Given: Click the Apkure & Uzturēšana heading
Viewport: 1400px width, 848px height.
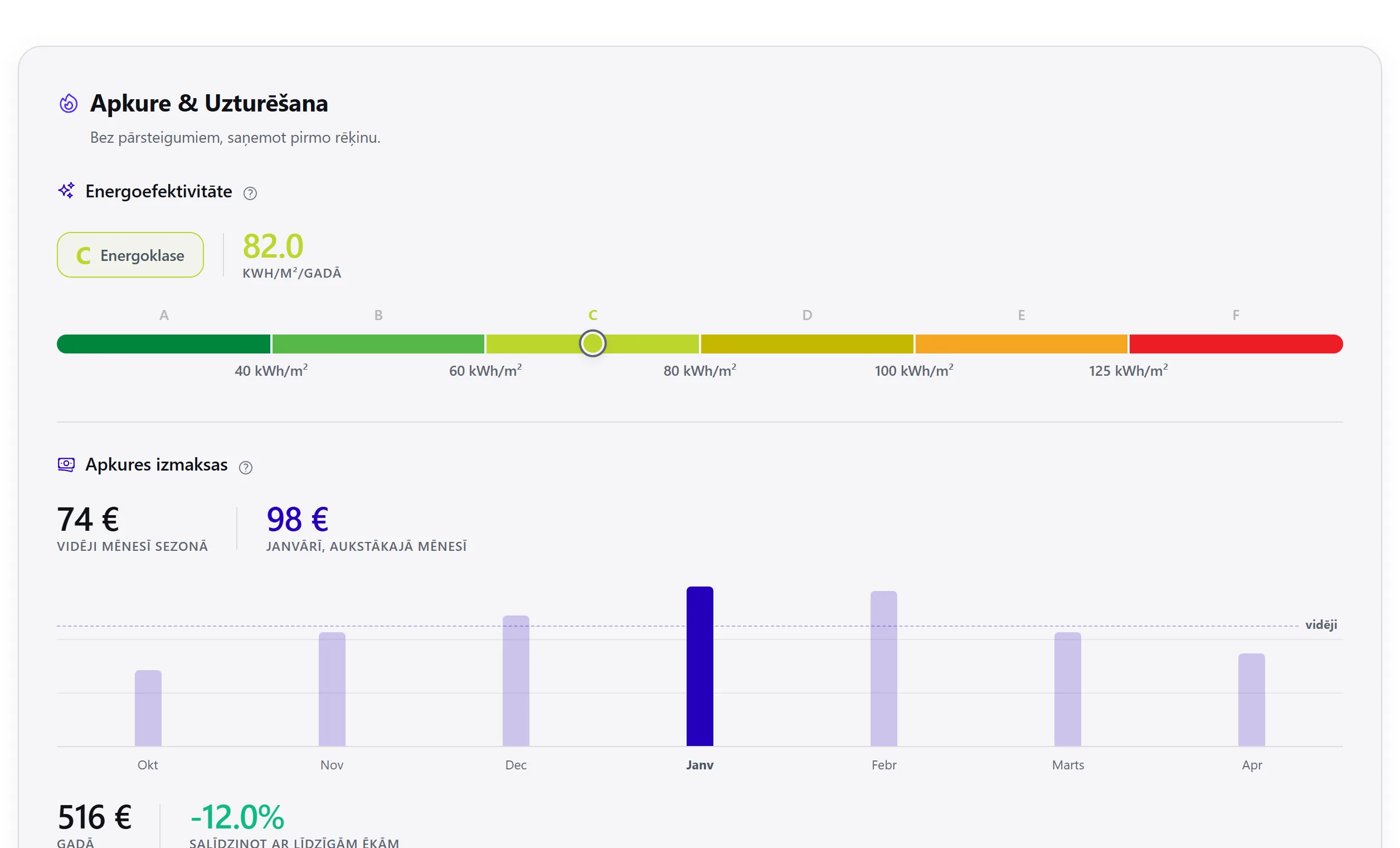Looking at the screenshot, I should click(209, 104).
